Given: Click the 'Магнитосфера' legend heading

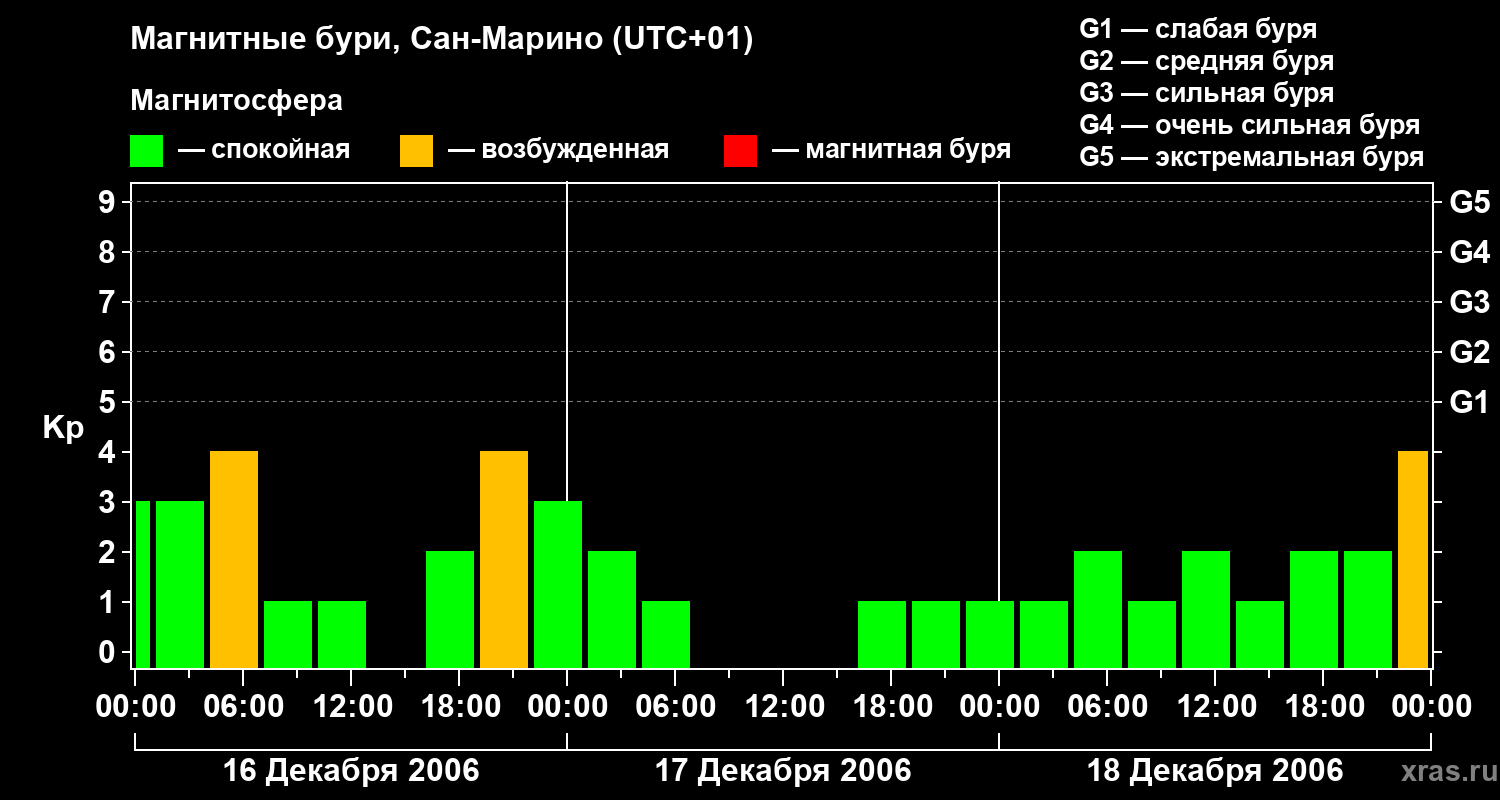Looking at the screenshot, I should pyautogui.click(x=237, y=101).
